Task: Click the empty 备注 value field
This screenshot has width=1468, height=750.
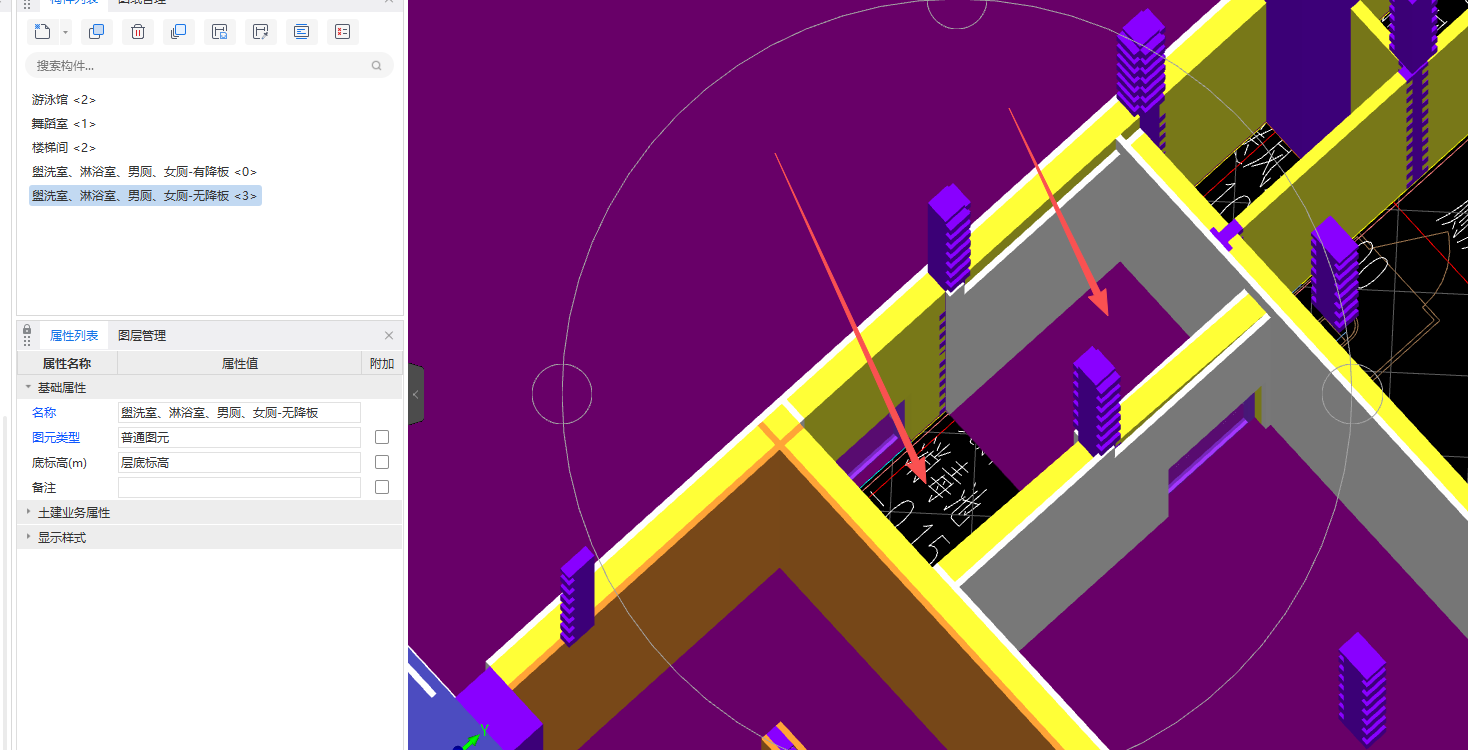Action: click(239, 487)
